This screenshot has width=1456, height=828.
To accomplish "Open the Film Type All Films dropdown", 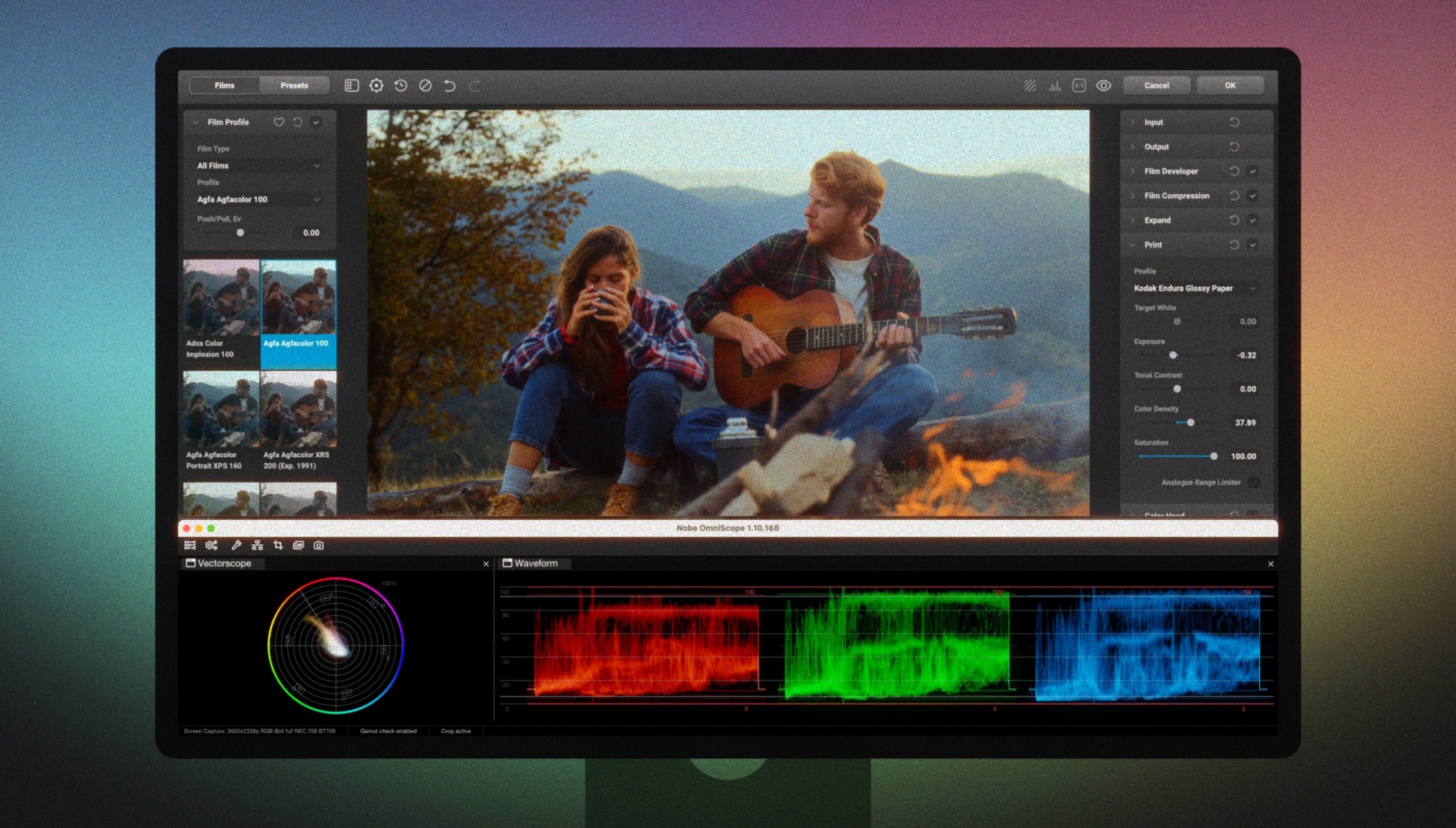I will pos(259,166).
